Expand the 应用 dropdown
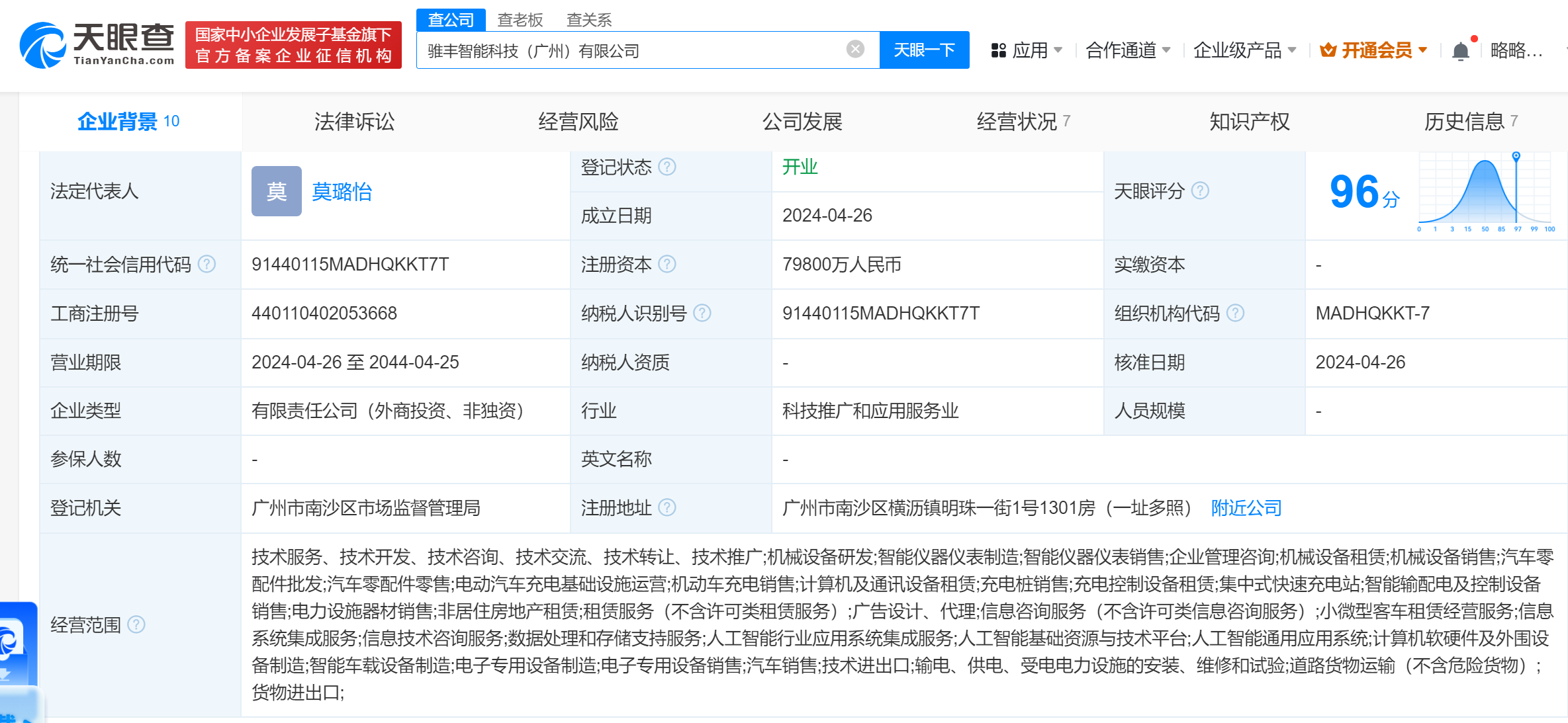 (1031, 50)
